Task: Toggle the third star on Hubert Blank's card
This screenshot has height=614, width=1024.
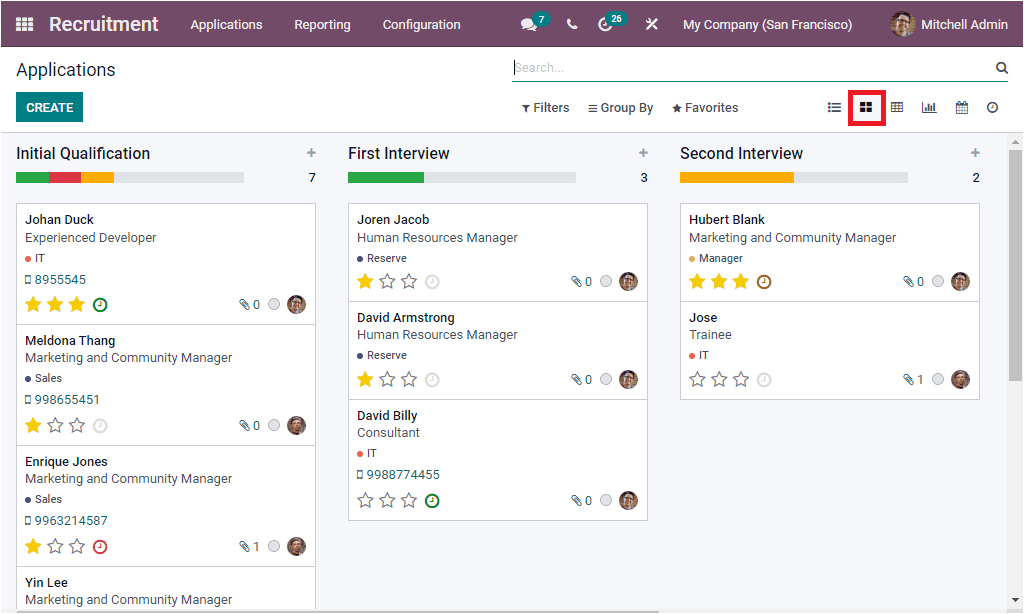Action: click(741, 281)
